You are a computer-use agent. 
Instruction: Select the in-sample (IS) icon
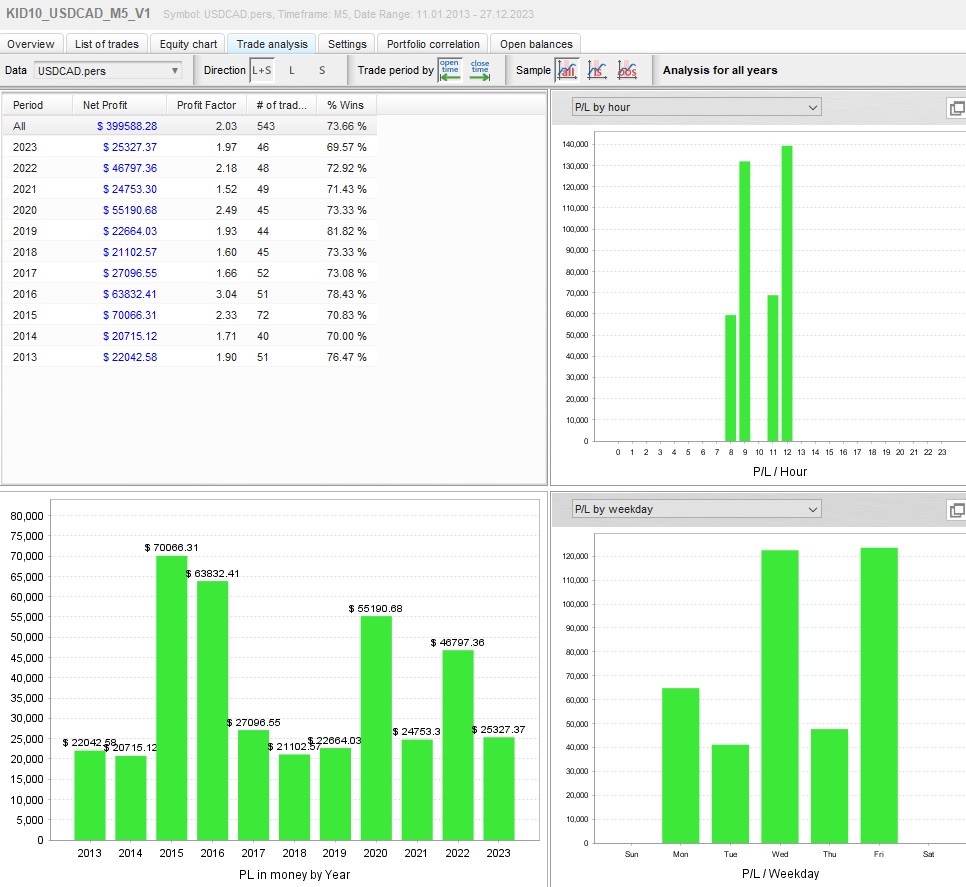tap(597, 70)
